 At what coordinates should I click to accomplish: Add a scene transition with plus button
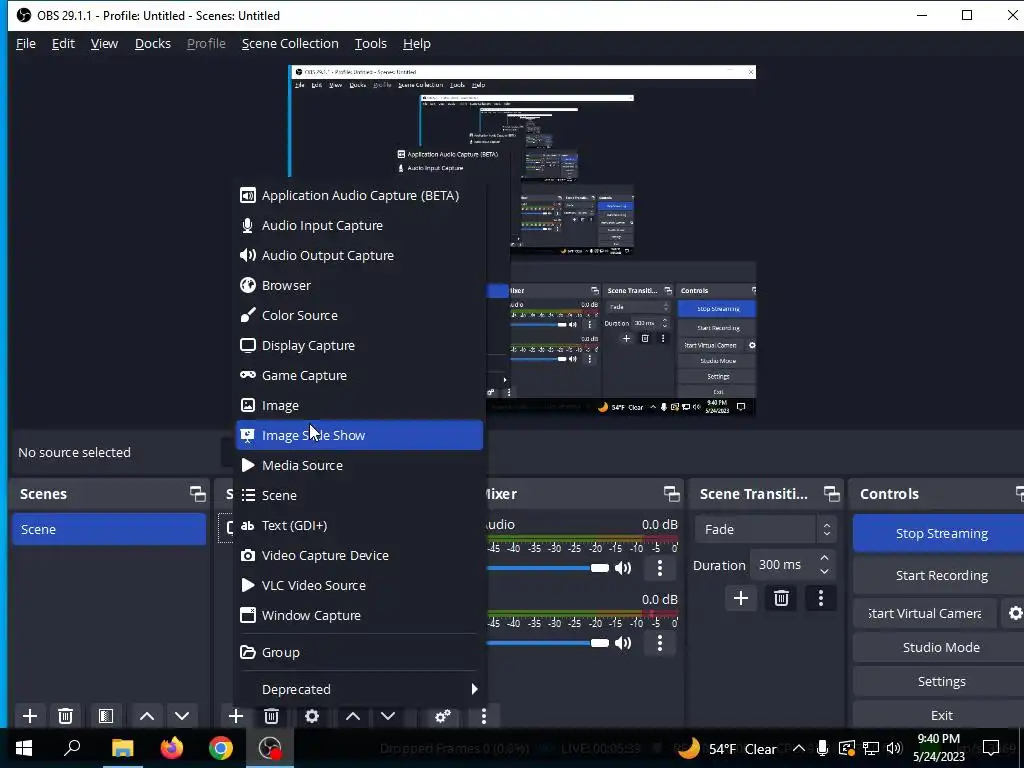741,598
